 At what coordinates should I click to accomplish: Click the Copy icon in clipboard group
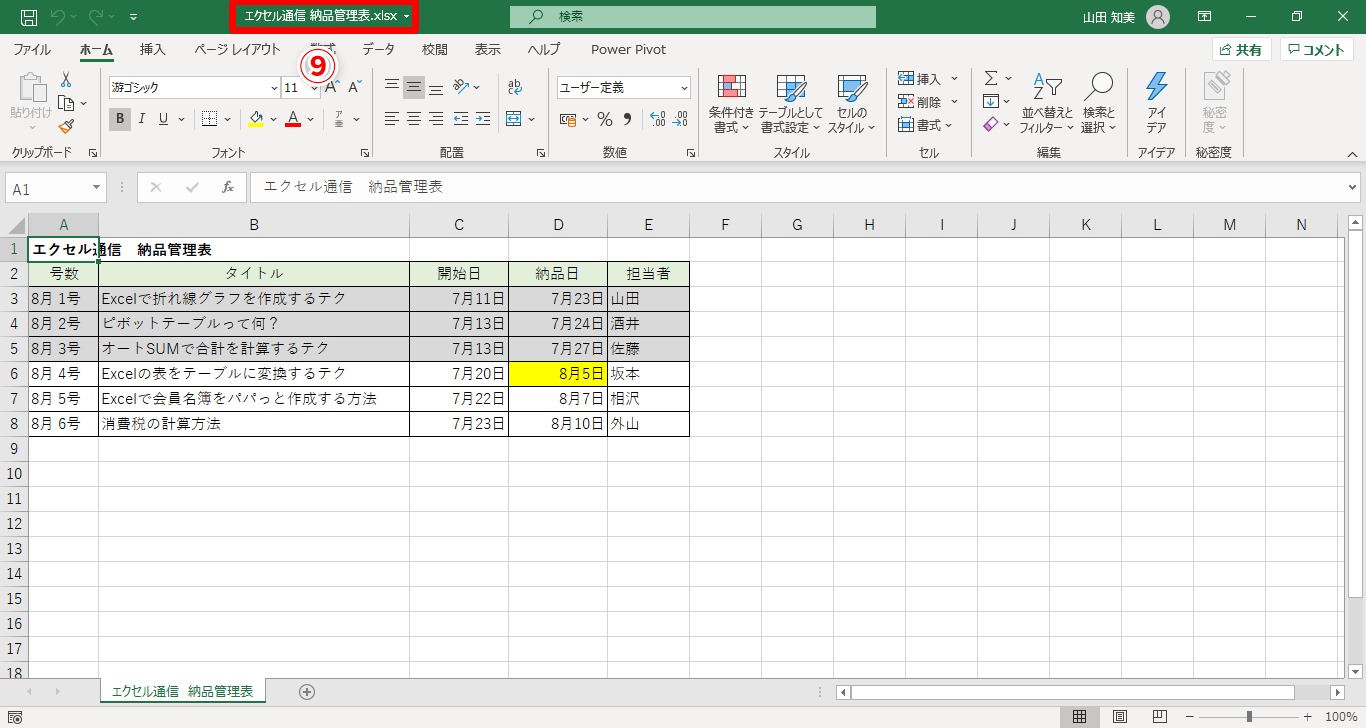(x=66, y=103)
